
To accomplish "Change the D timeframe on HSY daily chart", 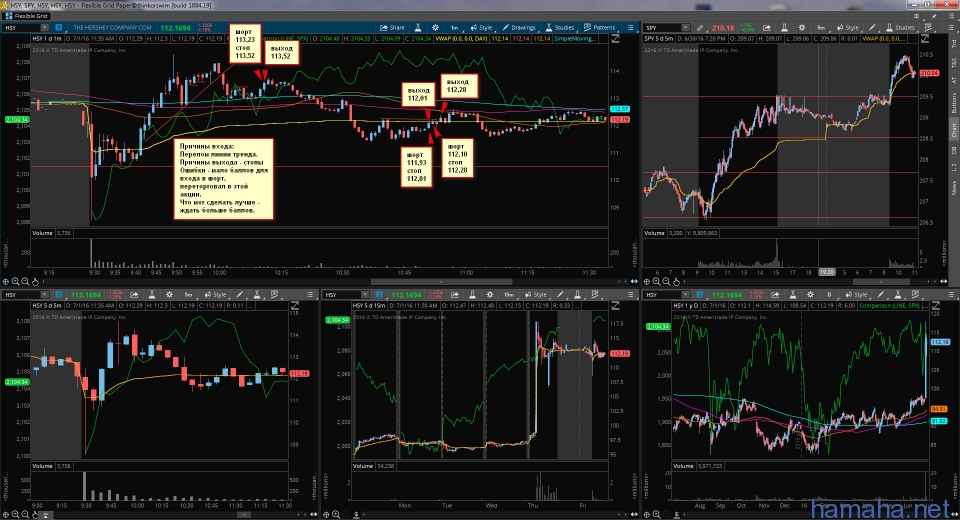I will 830,295.
